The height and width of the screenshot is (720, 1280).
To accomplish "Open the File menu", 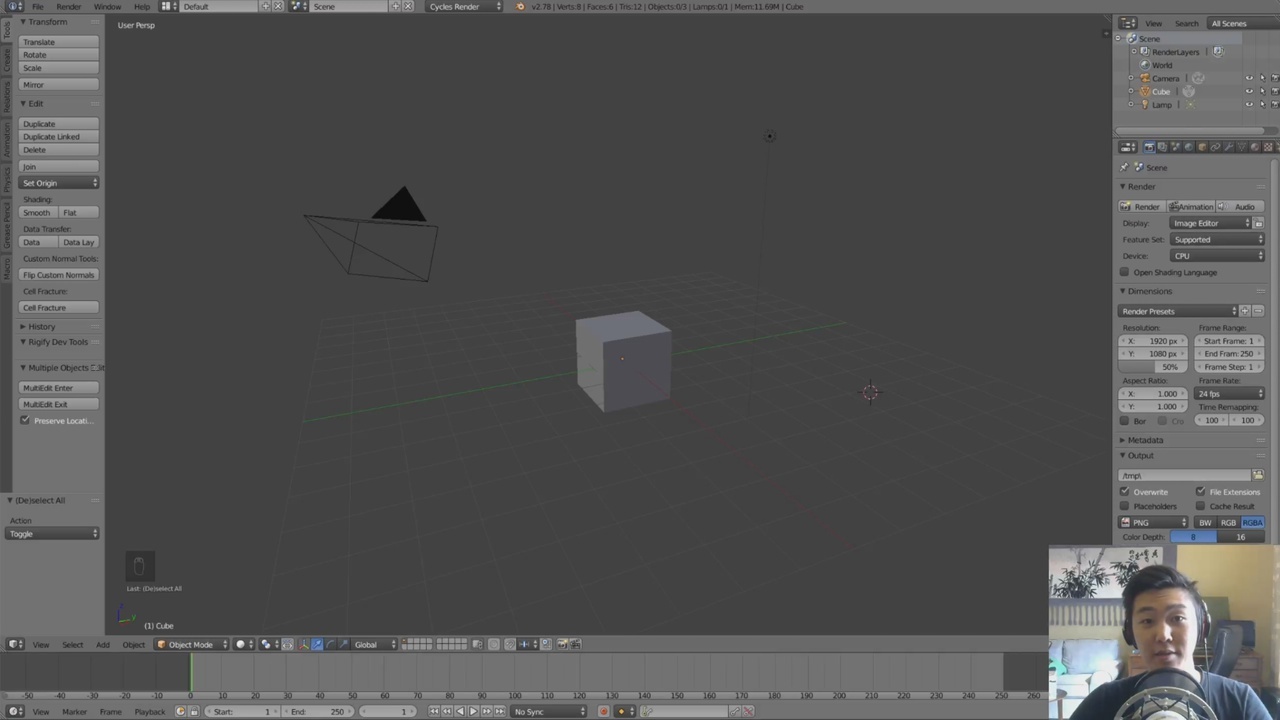I will pos(37,7).
